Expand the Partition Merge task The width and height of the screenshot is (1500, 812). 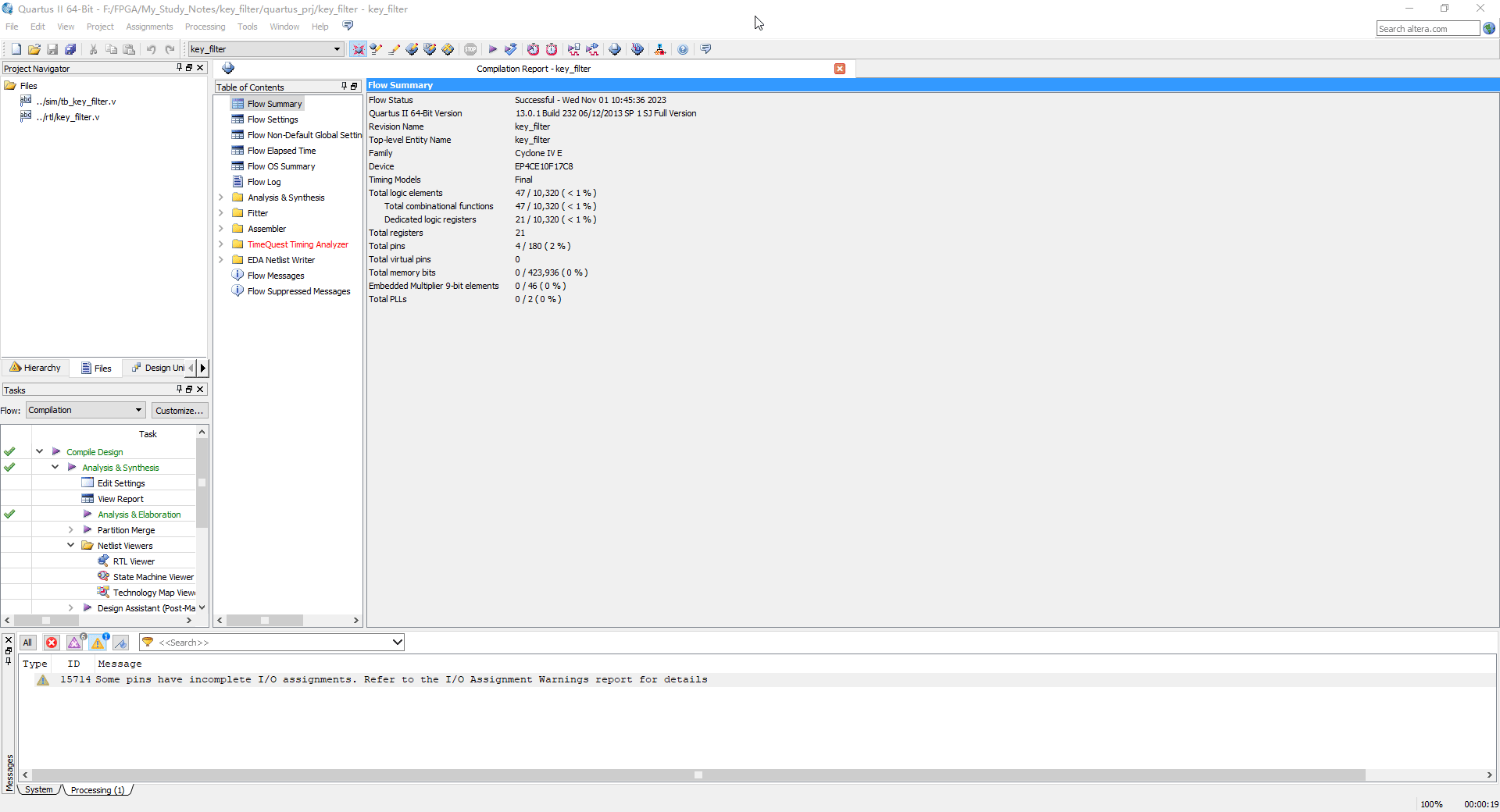pyautogui.click(x=70, y=529)
